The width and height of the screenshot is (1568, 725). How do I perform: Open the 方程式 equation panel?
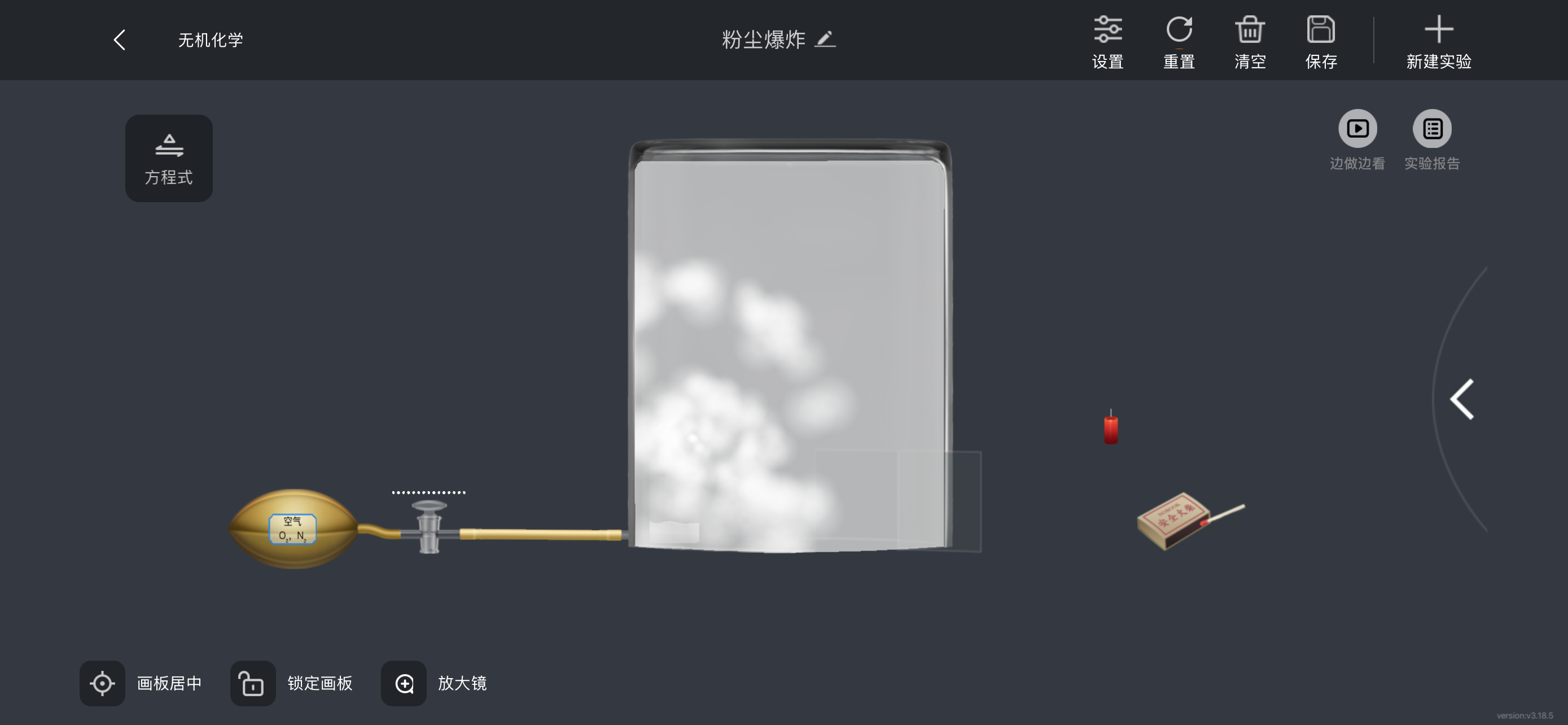pos(169,158)
